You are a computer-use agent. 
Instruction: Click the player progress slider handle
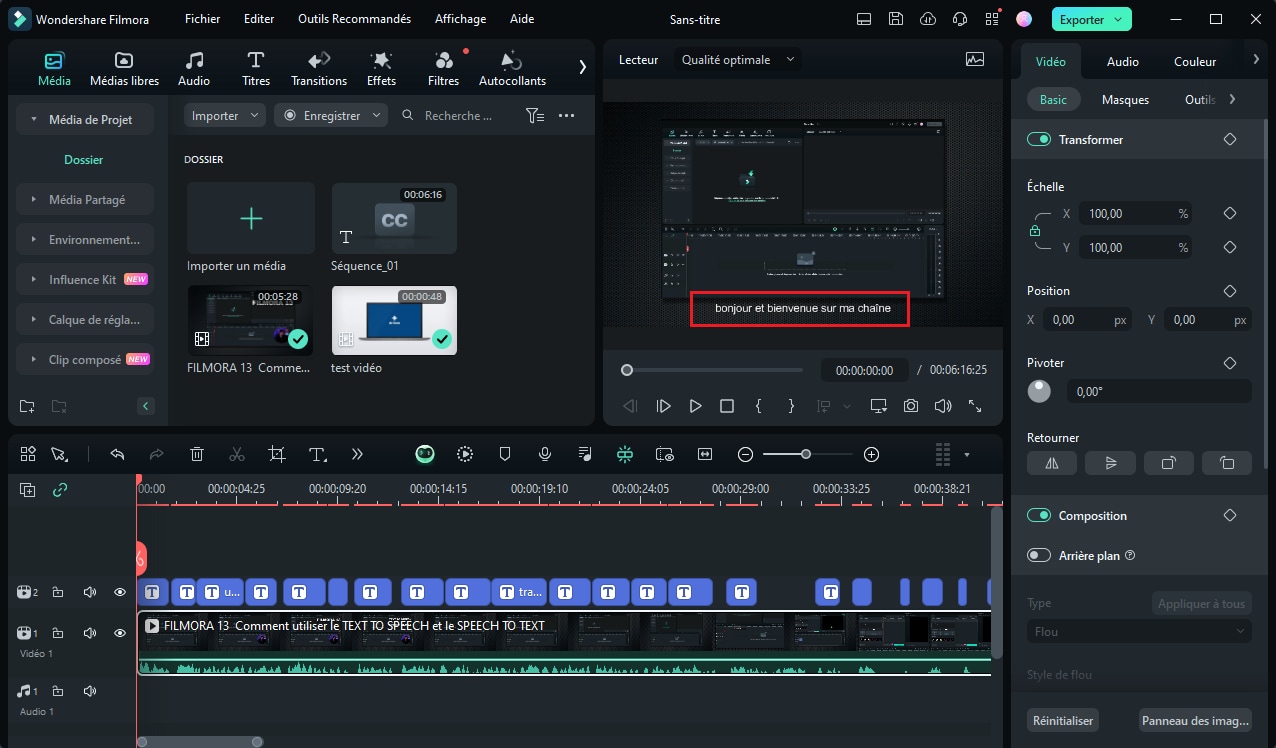point(627,370)
